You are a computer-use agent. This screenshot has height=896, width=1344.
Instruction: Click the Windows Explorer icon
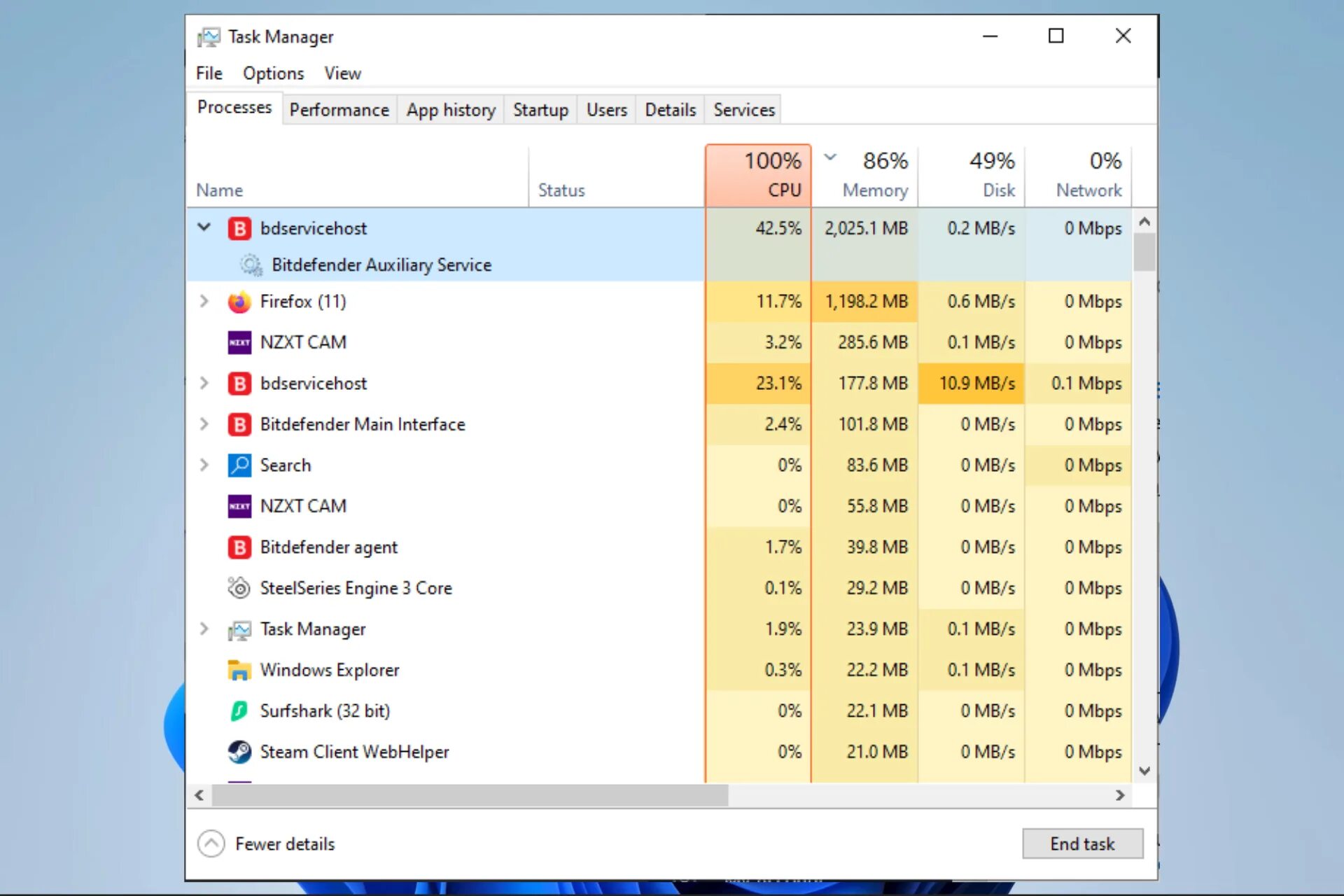[x=237, y=669]
